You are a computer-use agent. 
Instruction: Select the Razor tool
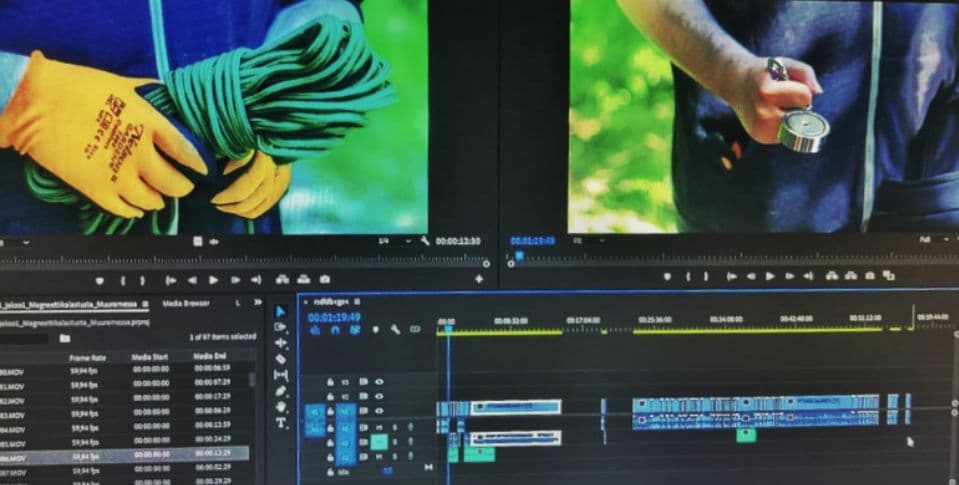(281, 359)
